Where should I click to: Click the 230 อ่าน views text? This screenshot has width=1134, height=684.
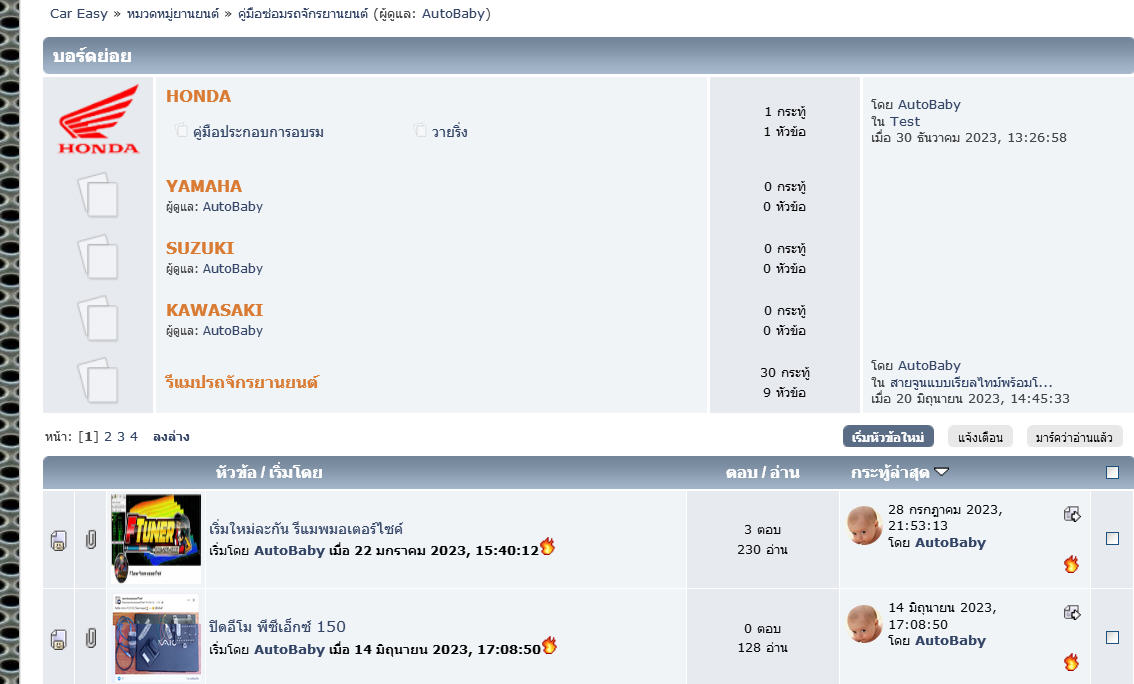(x=762, y=550)
